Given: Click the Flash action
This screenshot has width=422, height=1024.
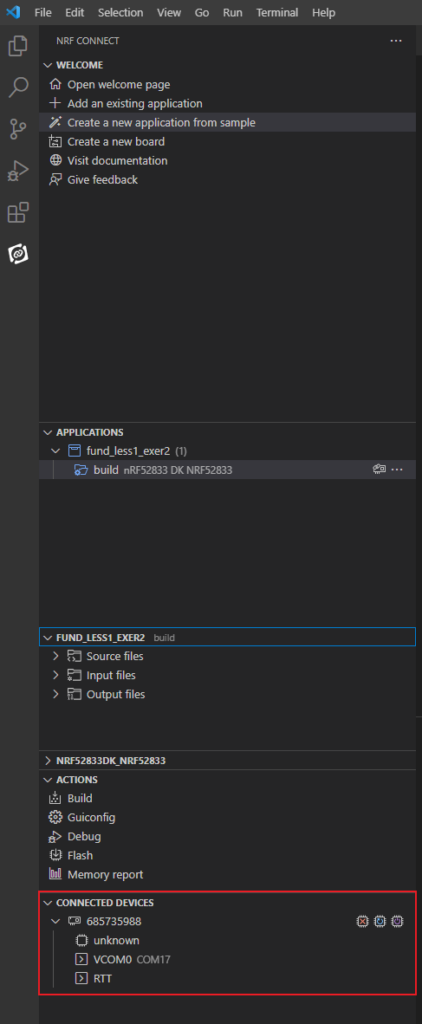Looking at the screenshot, I should (80, 856).
